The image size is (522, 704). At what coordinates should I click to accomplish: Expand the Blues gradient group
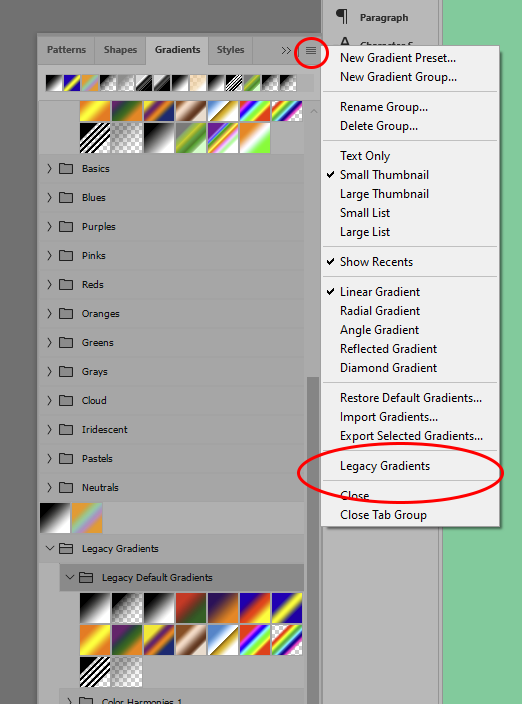click(49, 198)
